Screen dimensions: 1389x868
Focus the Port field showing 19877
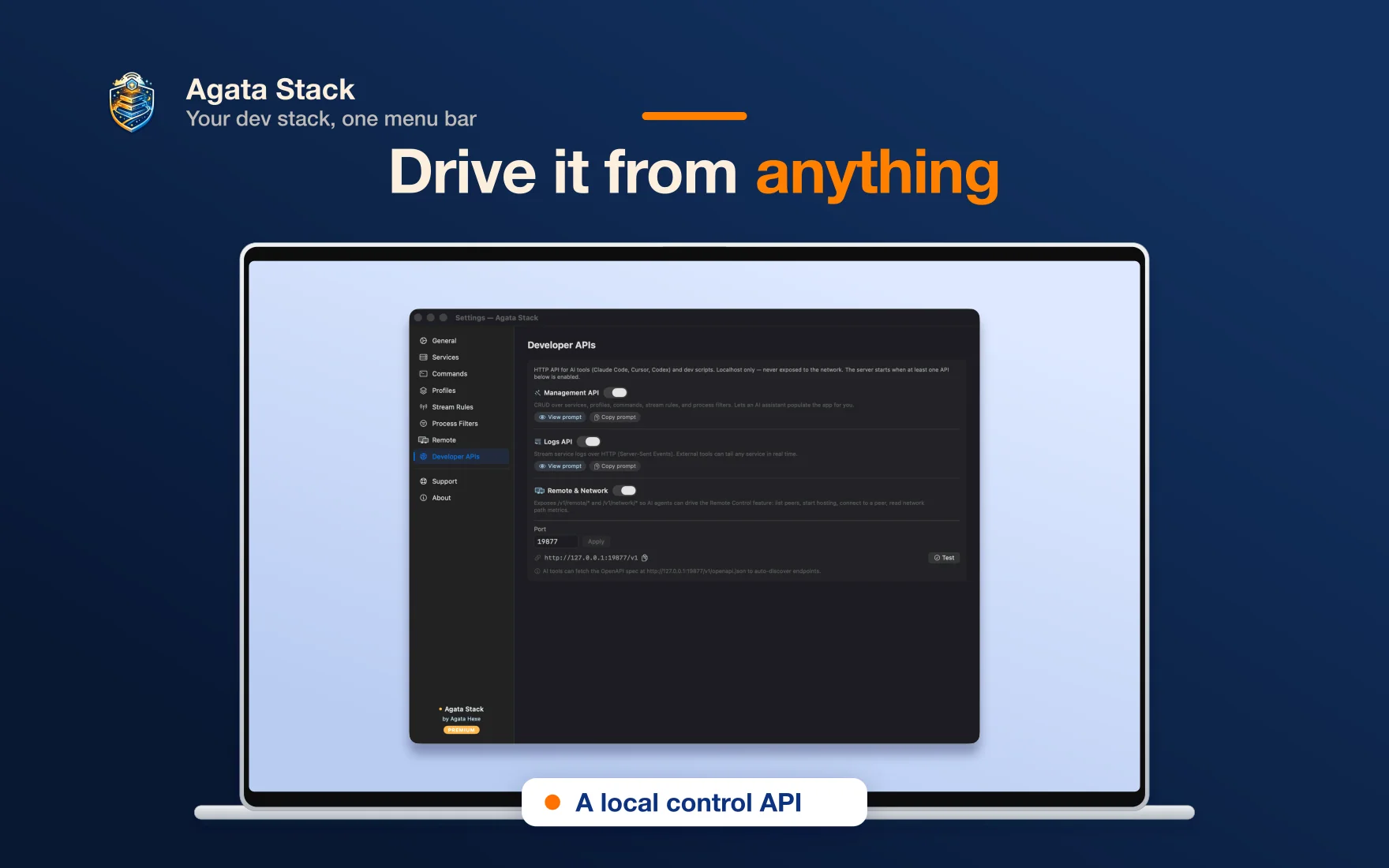(556, 542)
